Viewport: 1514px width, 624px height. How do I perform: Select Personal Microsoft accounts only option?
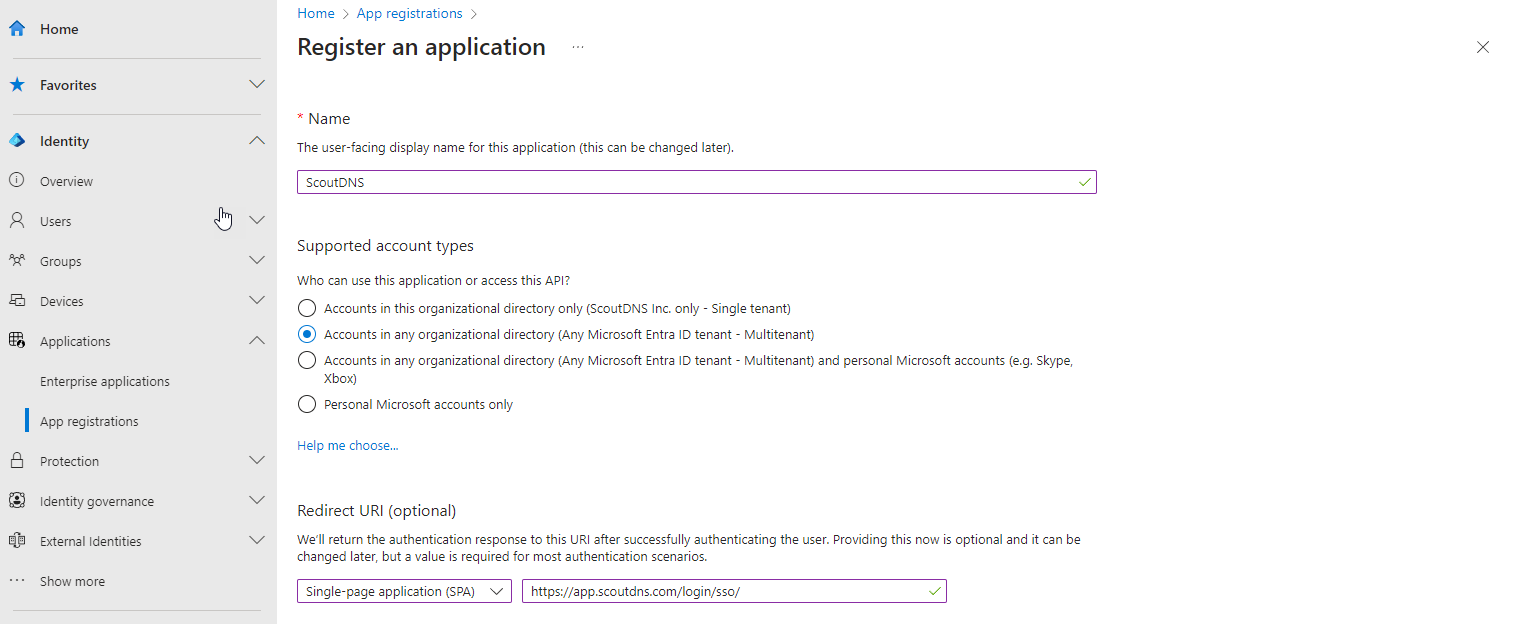click(x=307, y=405)
